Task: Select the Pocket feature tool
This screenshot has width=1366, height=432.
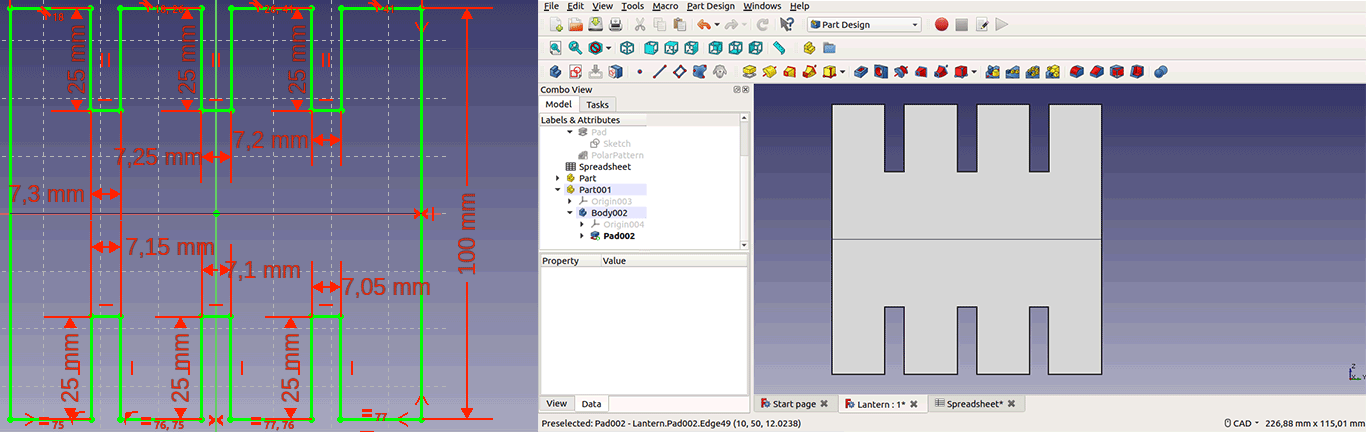Action: [x=861, y=72]
